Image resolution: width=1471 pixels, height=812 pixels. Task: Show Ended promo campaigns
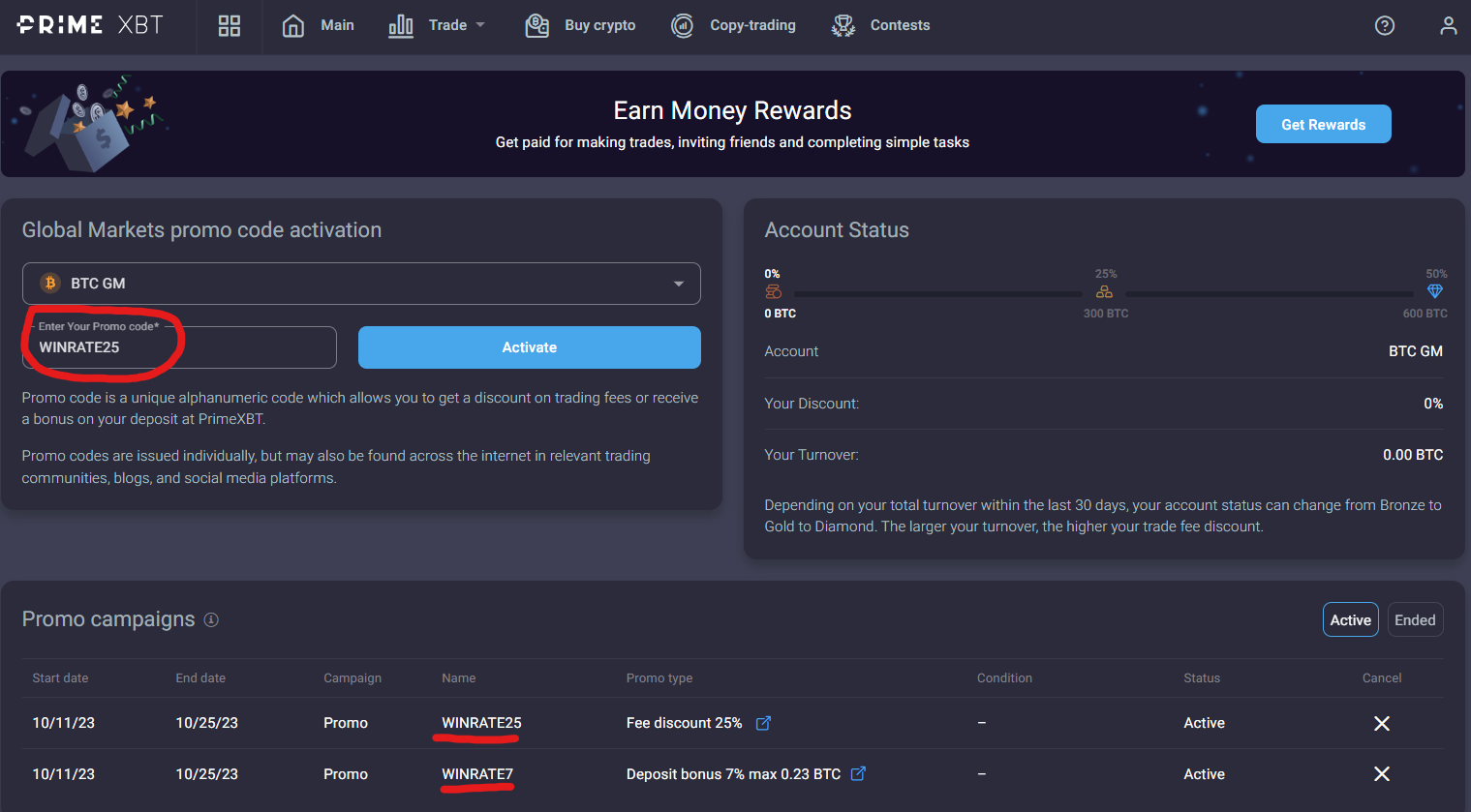click(1415, 620)
